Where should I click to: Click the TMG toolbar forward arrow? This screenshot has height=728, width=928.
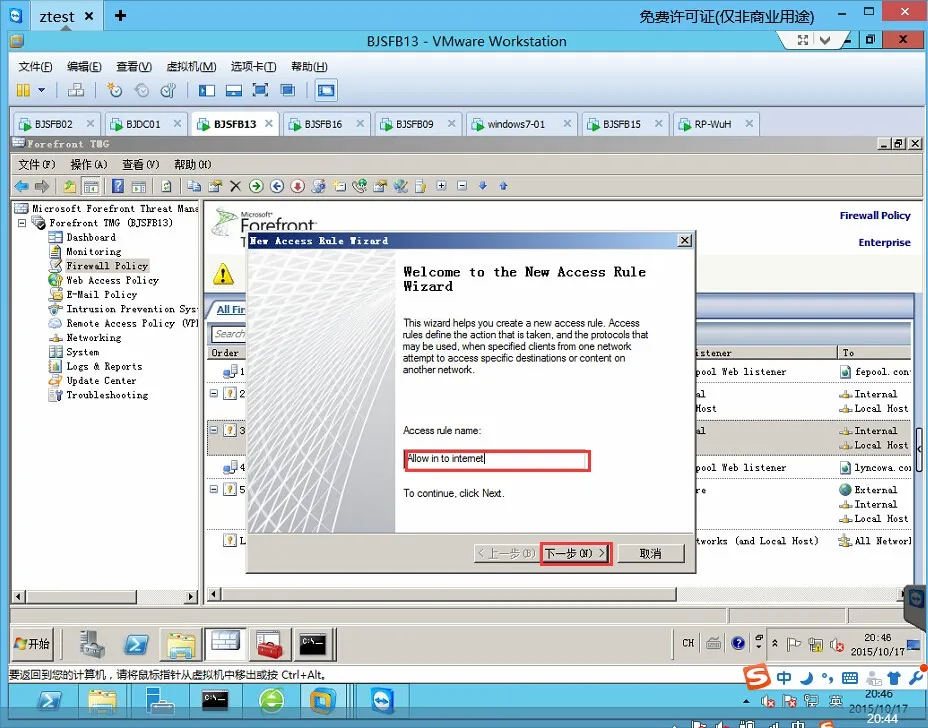41,186
